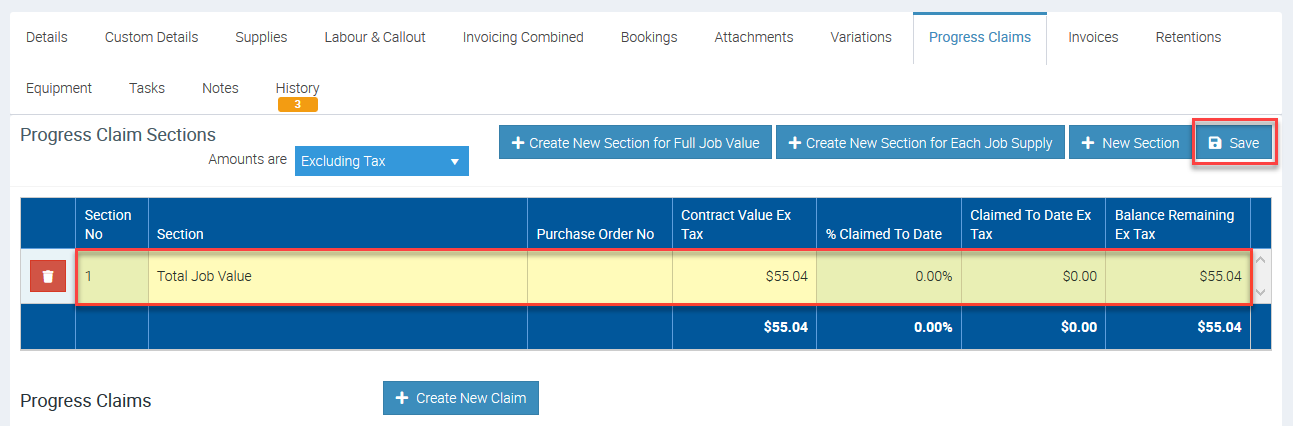Create New Section for Full Job Value
This screenshot has width=1293, height=426.
coord(635,143)
